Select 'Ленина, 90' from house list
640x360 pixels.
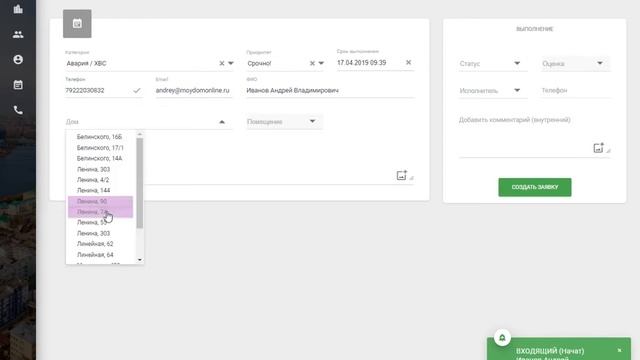pos(100,201)
